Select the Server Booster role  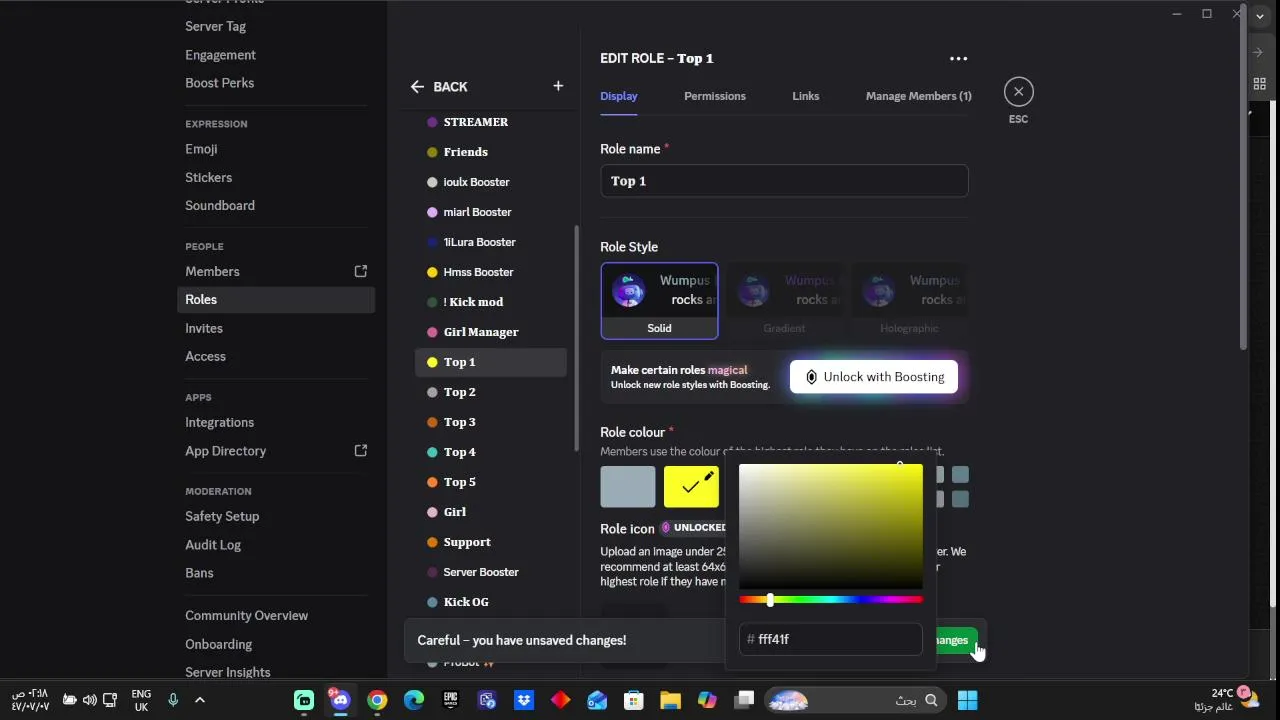click(x=490, y=572)
